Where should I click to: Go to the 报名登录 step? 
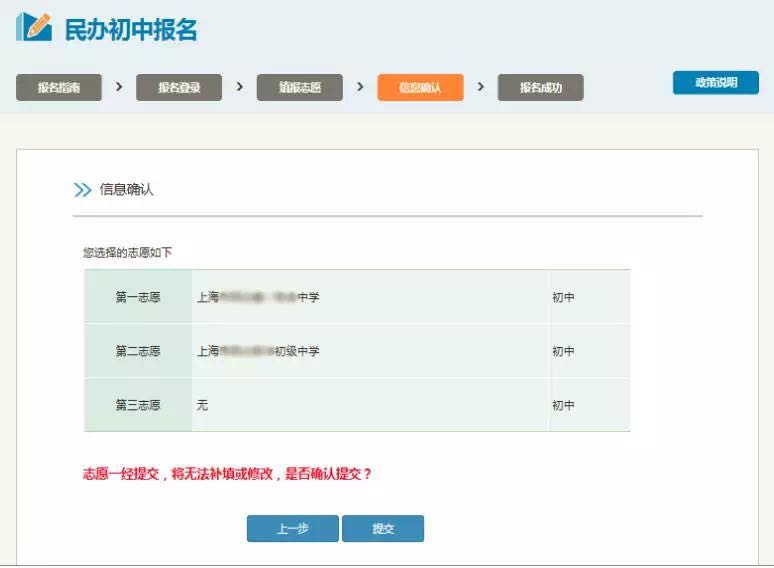coord(179,88)
